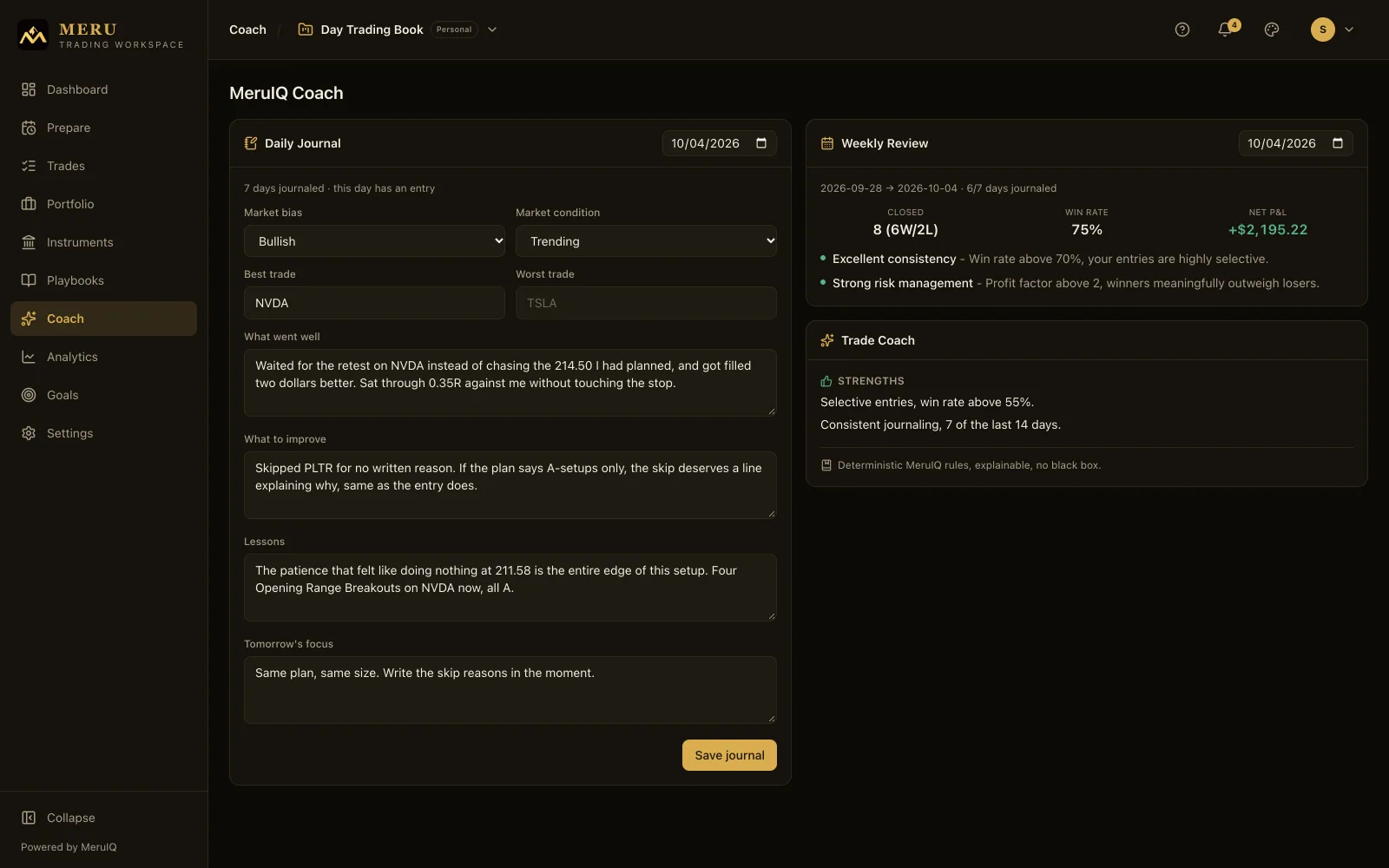This screenshot has height=868, width=1389.
Task: Click the Weekly Review calendar header icon
Action: [827, 143]
